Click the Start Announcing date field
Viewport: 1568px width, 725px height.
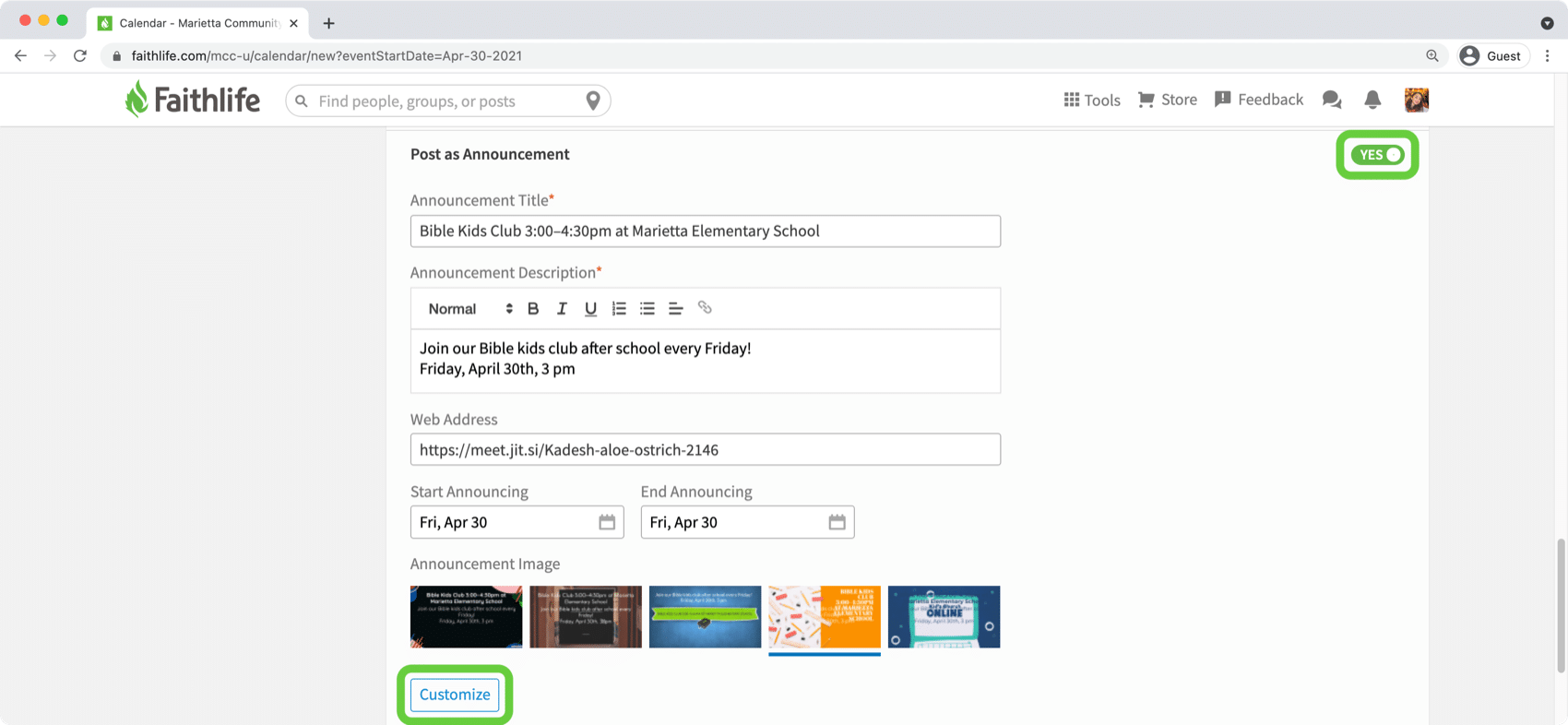[x=517, y=522]
